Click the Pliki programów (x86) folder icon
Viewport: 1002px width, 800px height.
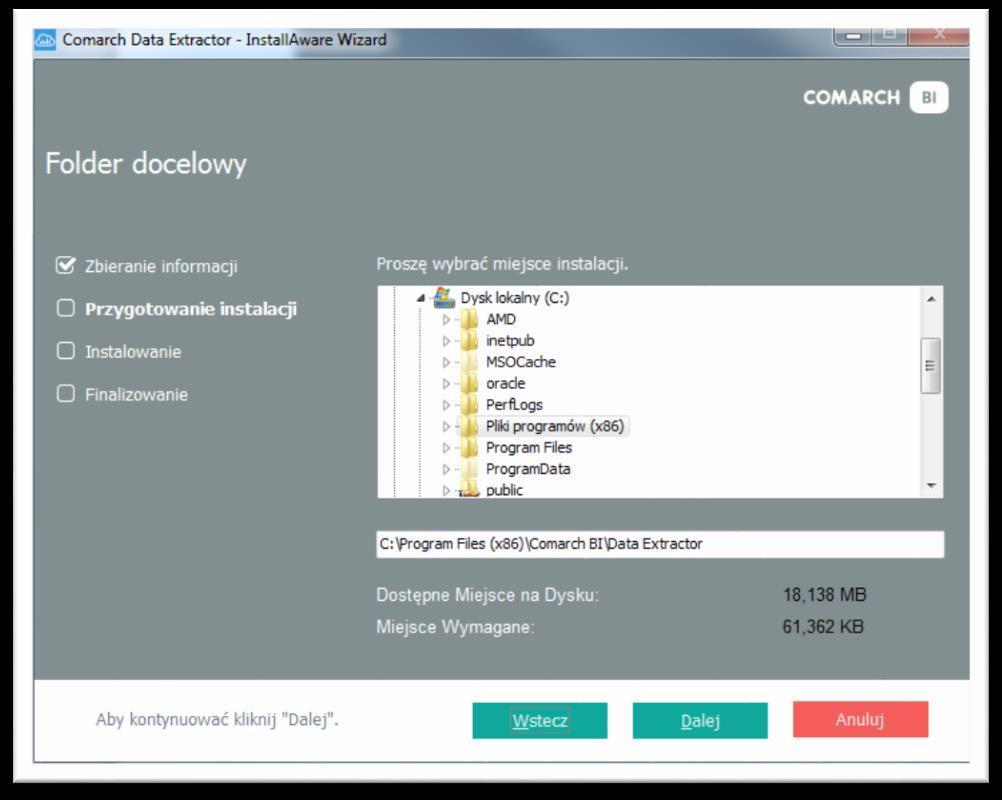[x=470, y=426]
